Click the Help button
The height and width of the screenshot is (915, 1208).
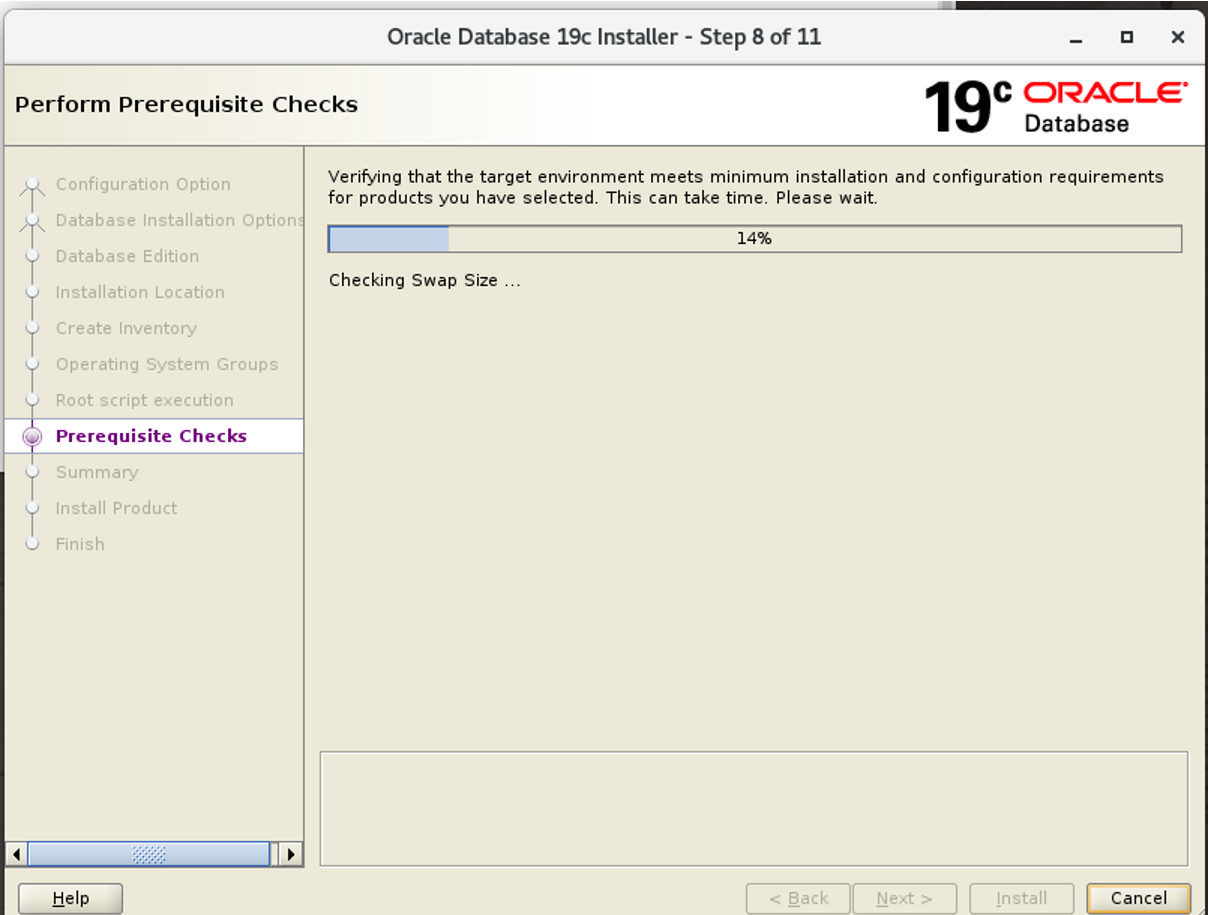[70, 898]
